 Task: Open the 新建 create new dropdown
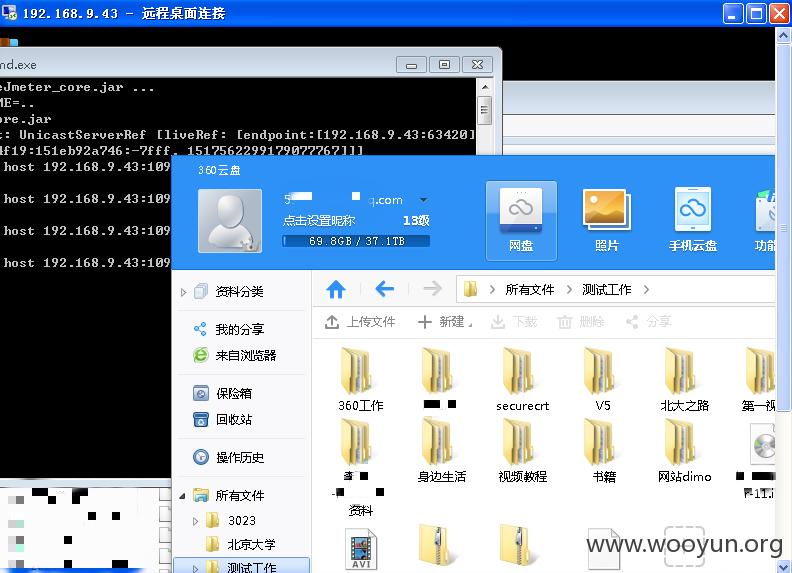click(445, 322)
